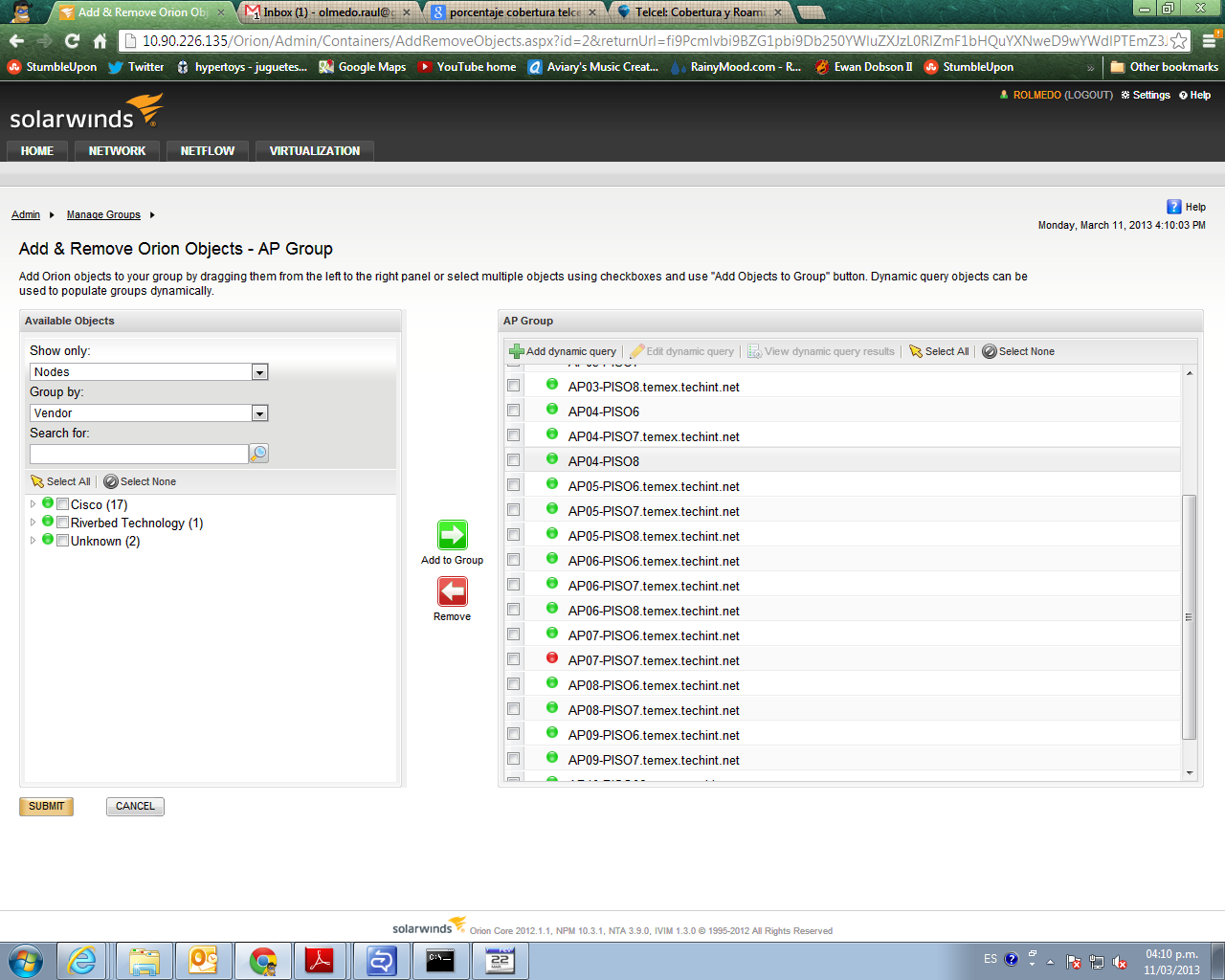The height and width of the screenshot is (980, 1225).
Task: Click the browser home icon
Action: coord(100,41)
